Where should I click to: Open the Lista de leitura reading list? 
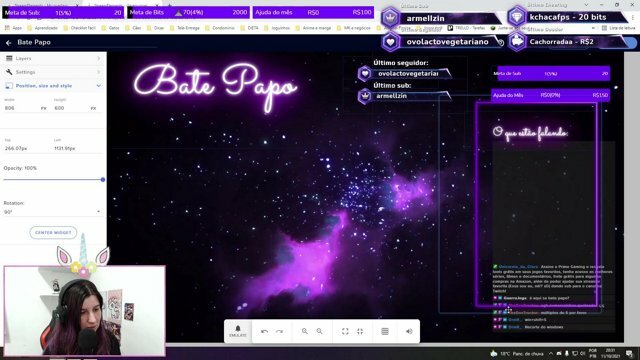pyautogui.click(x=618, y=28)
